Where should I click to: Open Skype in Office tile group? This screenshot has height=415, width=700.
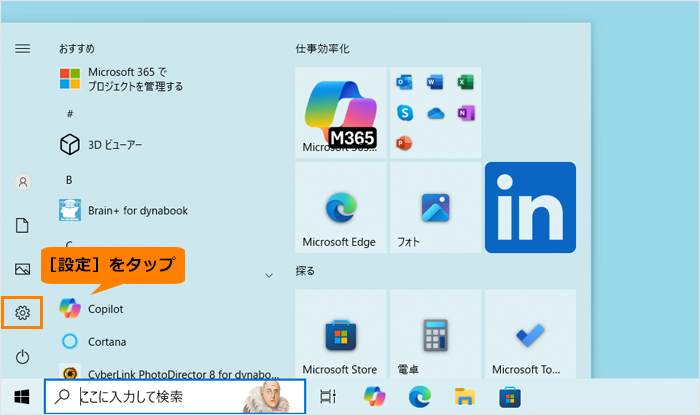[x=404, y=113]
